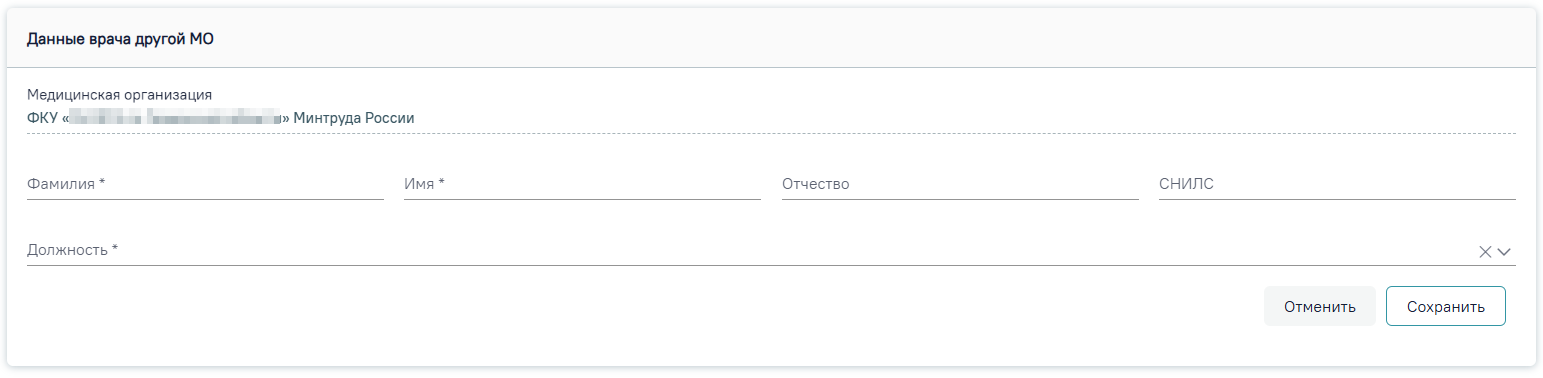Click the required asterisk beside Фамилия
1543x378 pixels.
(x=102, y=184)
